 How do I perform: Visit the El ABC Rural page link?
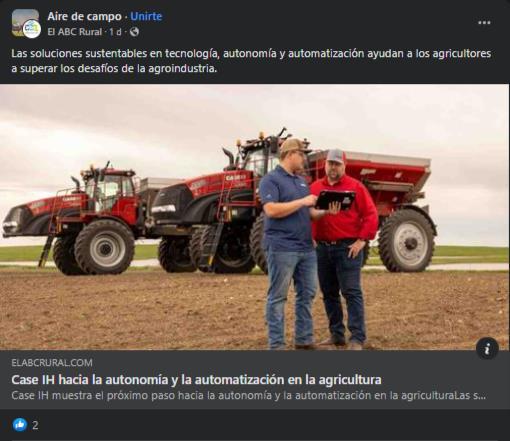(75, 32)
